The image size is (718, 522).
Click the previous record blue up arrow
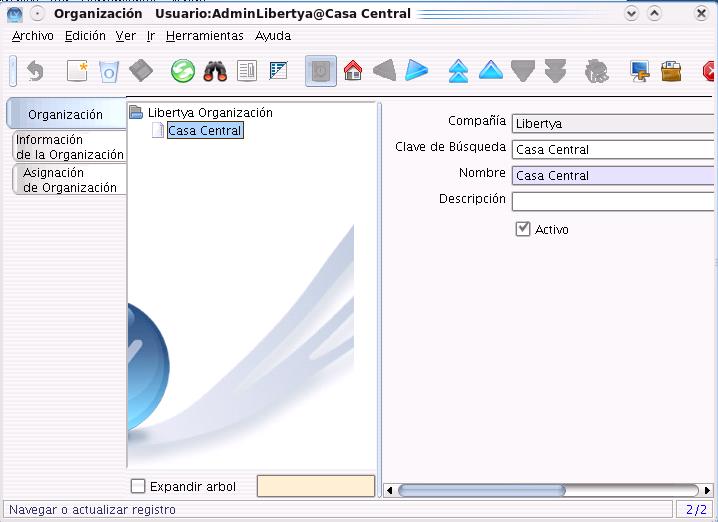pos(490,71)
